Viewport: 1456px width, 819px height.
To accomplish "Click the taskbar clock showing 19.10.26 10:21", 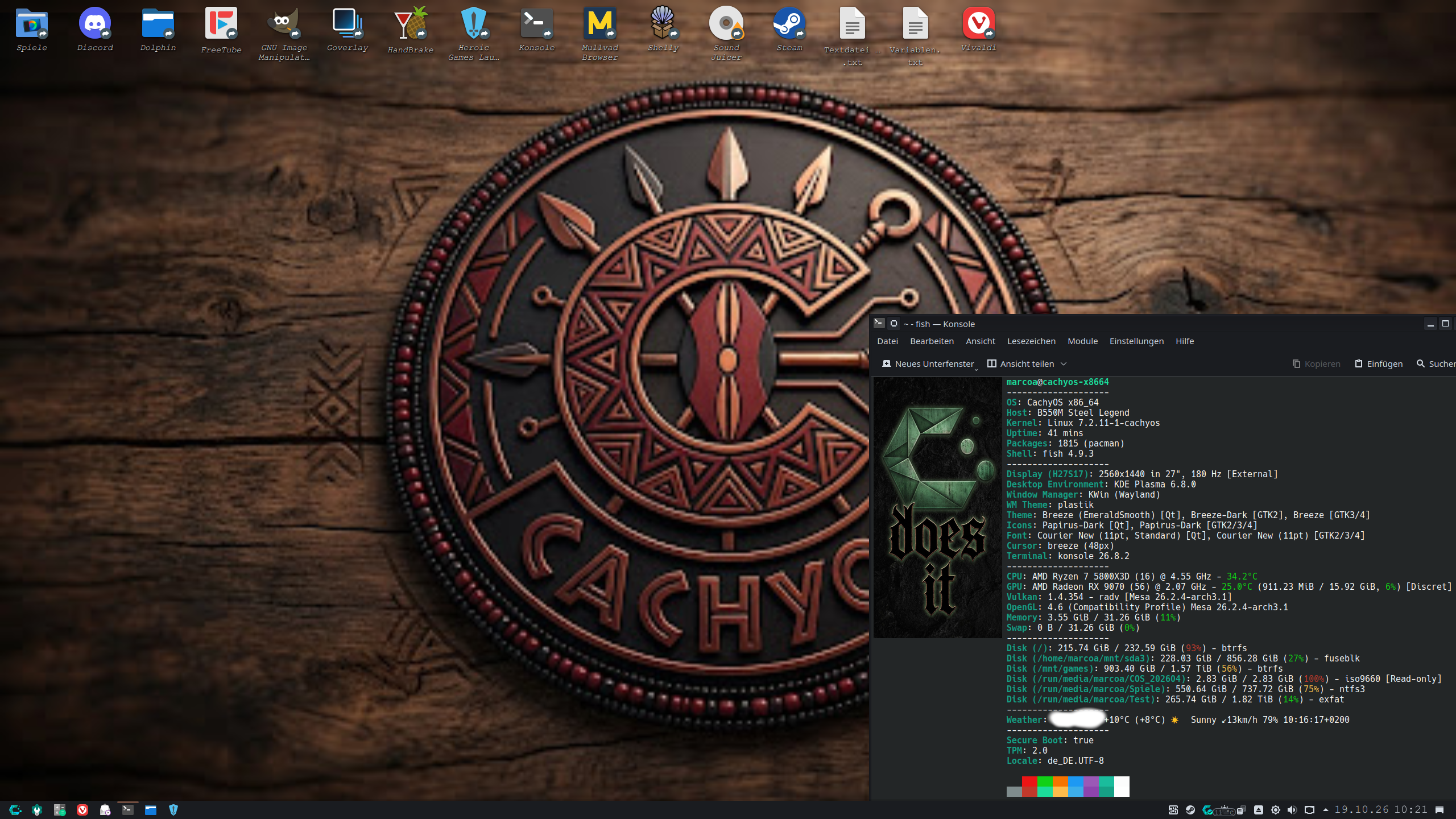I will click(1381, 810).
